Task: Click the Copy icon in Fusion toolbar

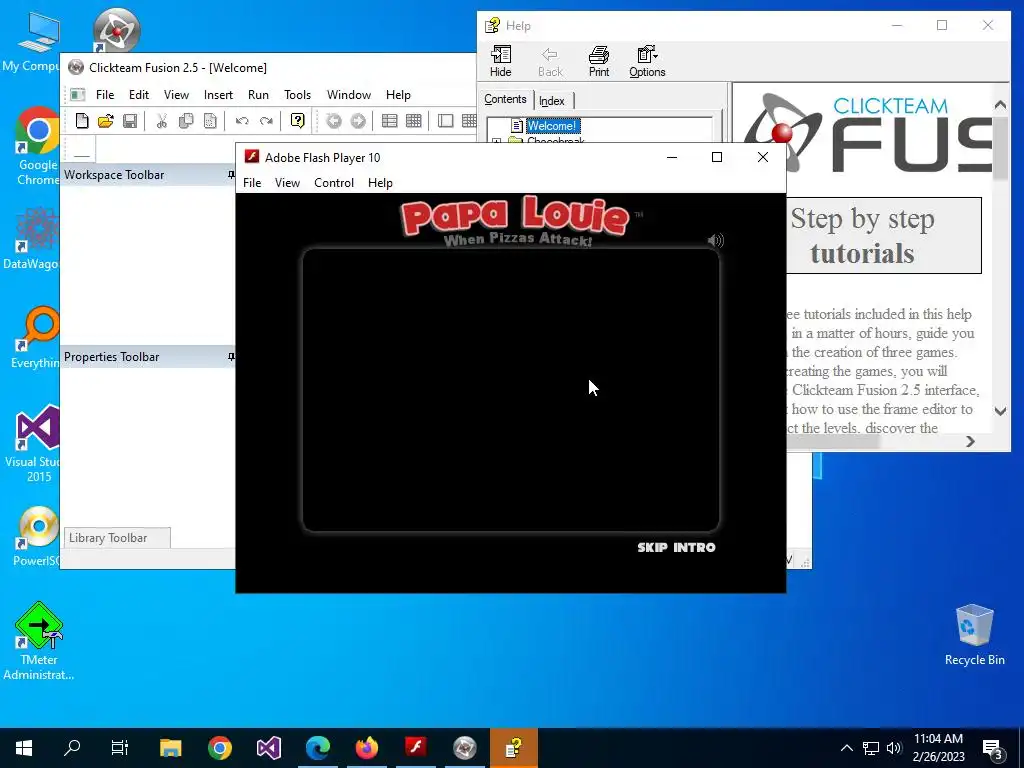Action: (186, 121)
